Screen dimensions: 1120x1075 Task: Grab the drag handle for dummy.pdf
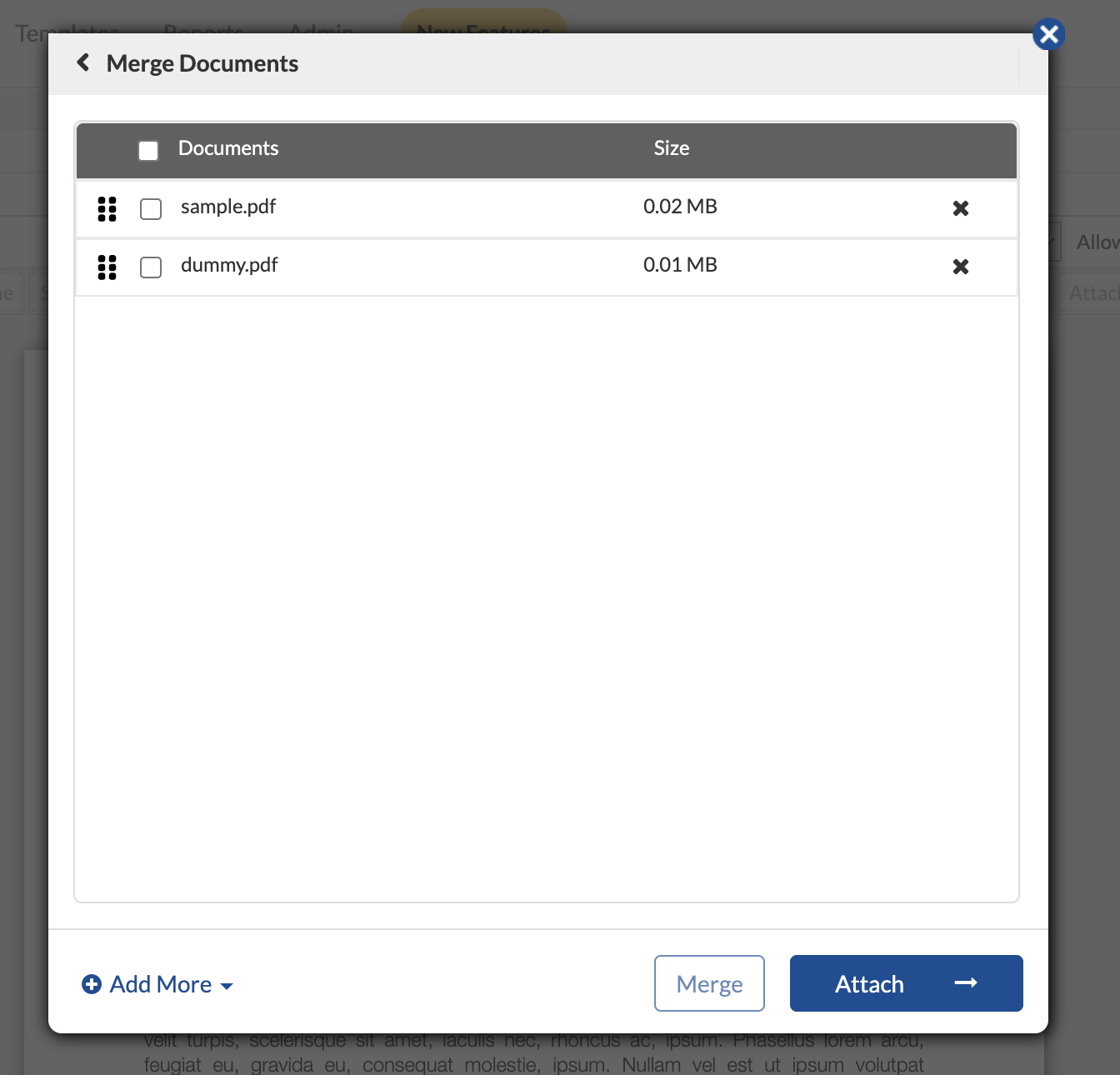point(107,267)
